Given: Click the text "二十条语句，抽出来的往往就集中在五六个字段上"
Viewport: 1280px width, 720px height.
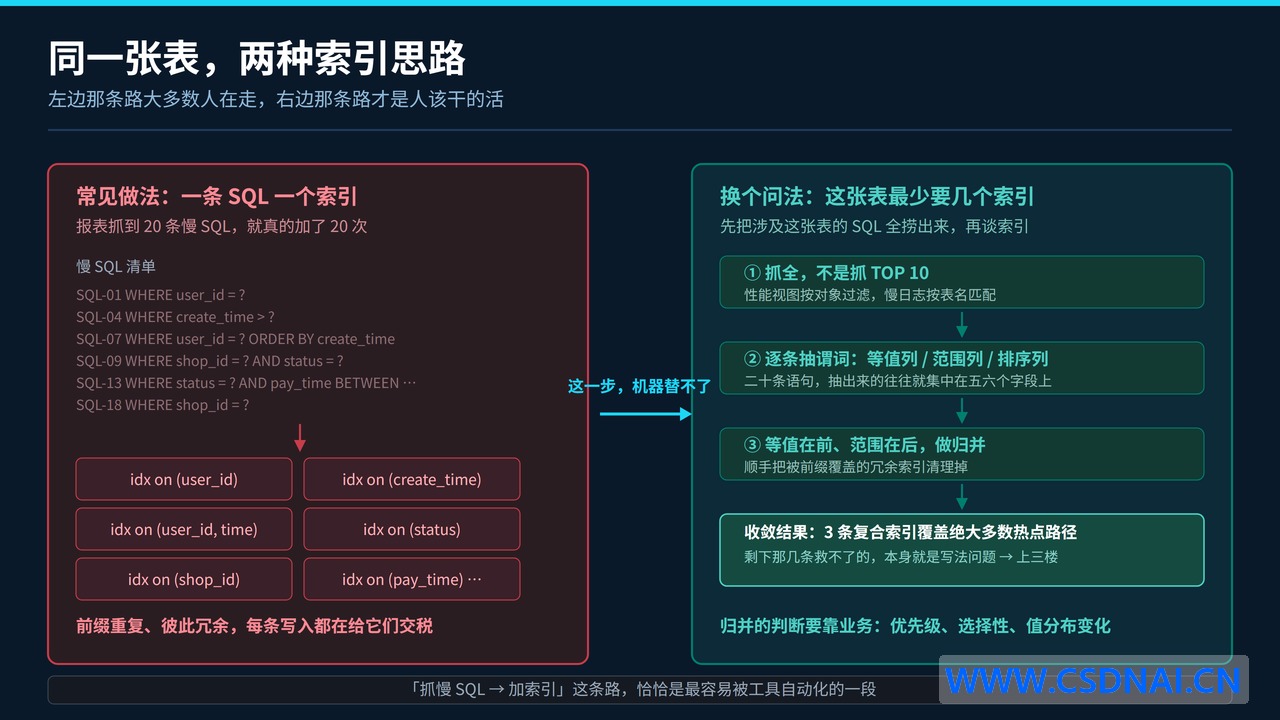Looking at the screenshot, I should [898, 381].
